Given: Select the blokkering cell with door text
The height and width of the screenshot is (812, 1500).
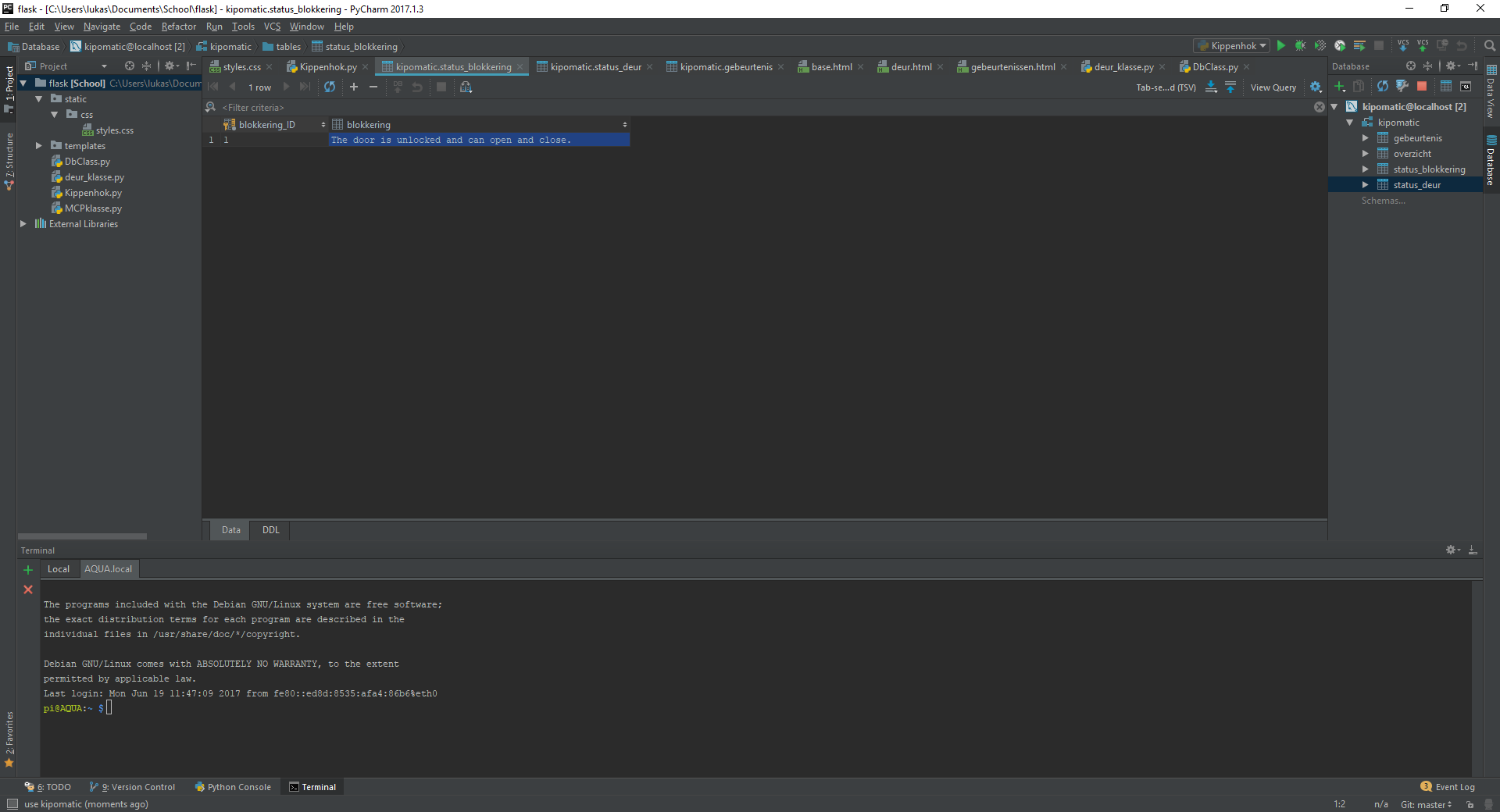Looking at the screenshot, I should point(479,140).
